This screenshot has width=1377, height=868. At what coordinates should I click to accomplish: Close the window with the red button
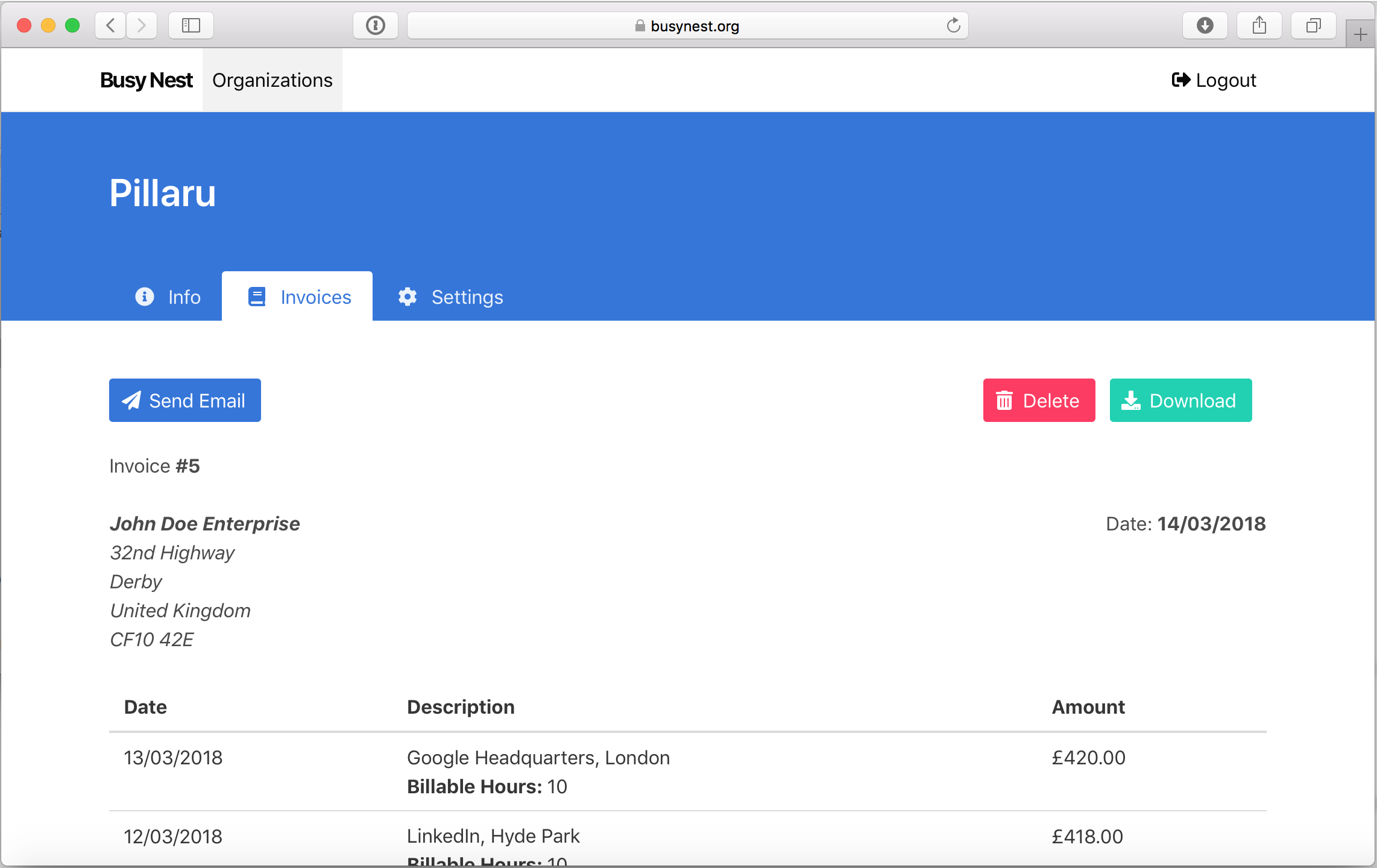(x=24, y=25)
